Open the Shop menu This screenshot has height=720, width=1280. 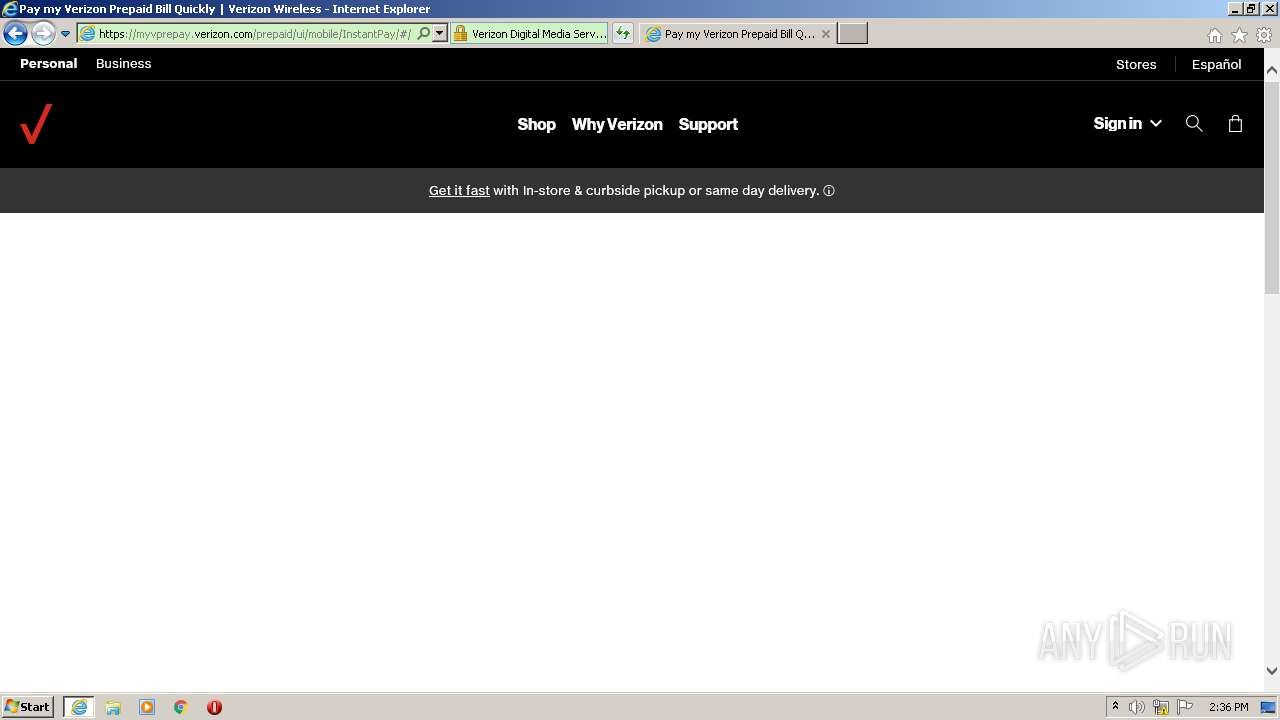coord(536,124)
